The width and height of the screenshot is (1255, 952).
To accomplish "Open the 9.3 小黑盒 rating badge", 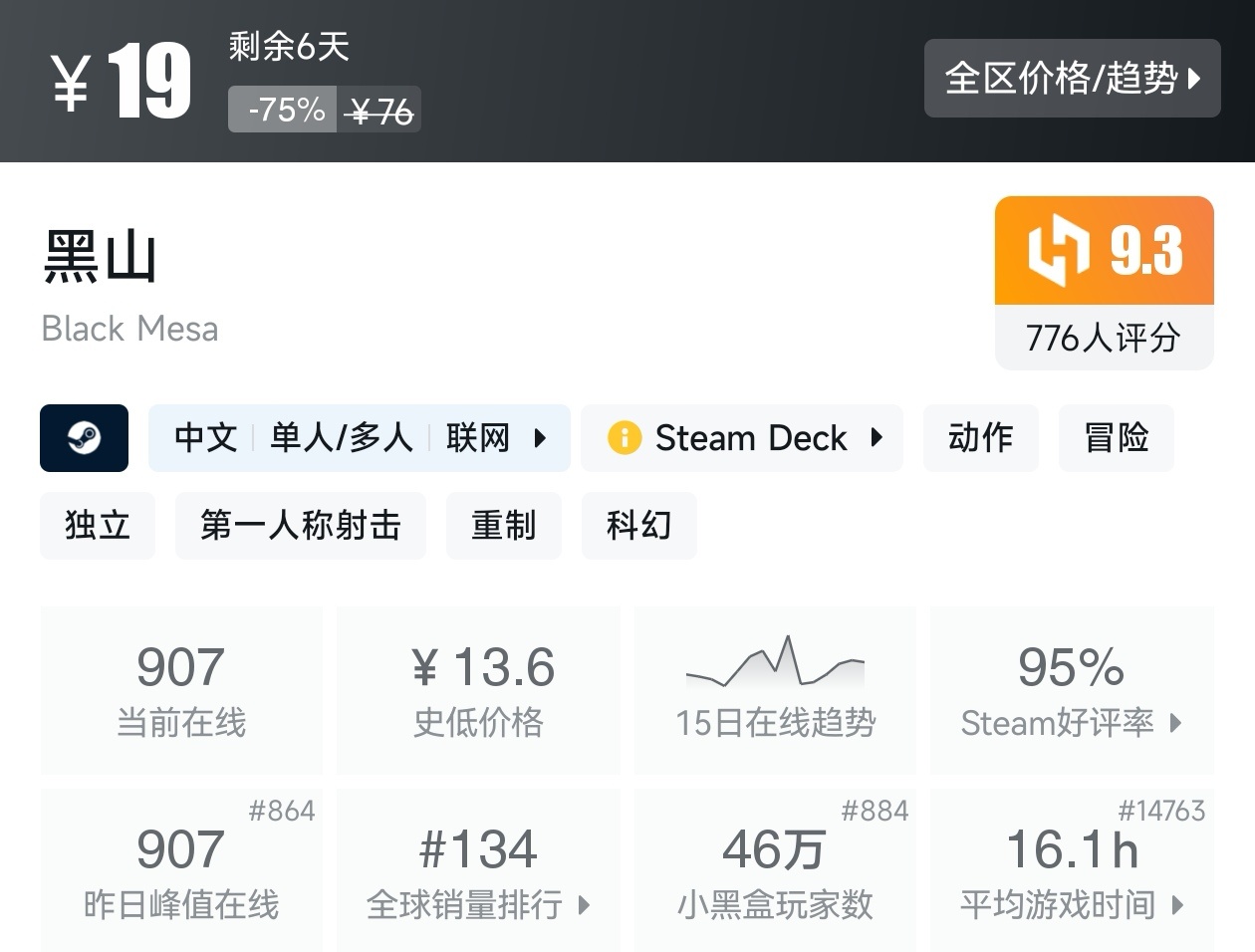I will click(1103, 249).
